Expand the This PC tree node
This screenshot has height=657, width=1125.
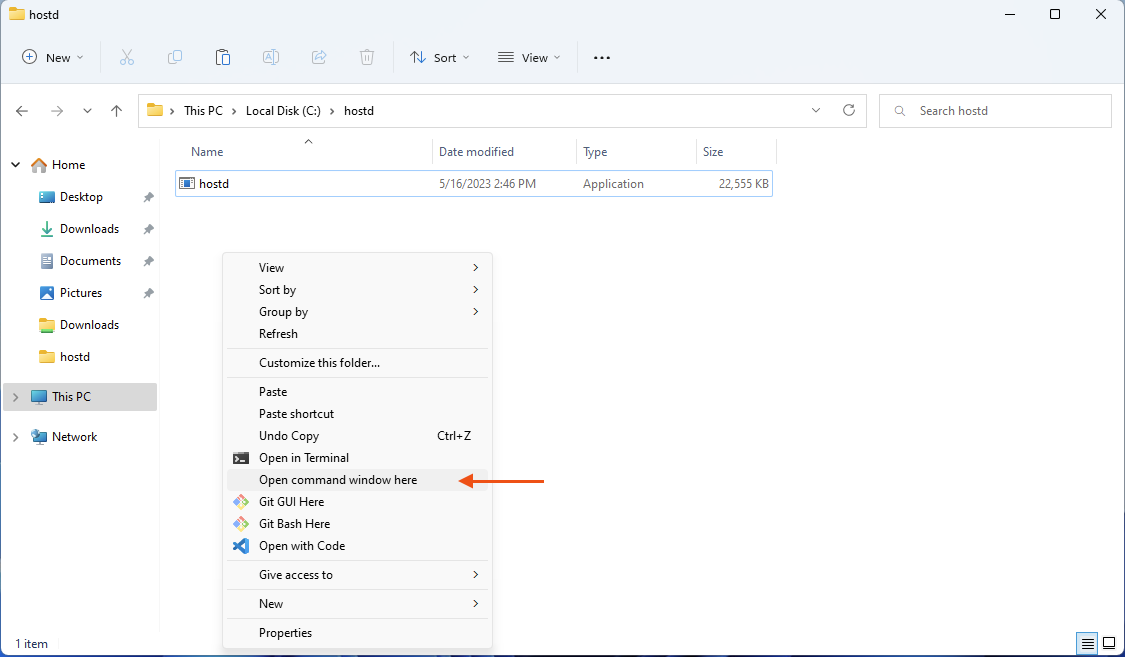click(15, 397)
